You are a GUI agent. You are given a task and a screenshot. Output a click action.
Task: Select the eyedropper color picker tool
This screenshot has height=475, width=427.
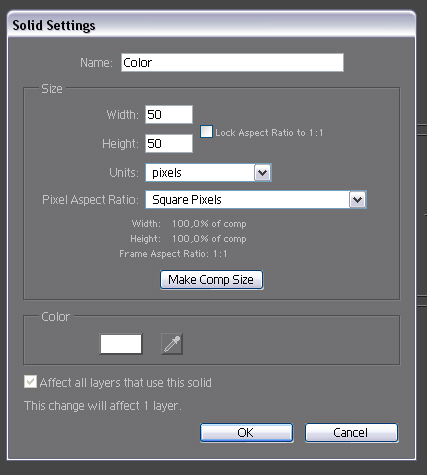click(x=172, y=344)
